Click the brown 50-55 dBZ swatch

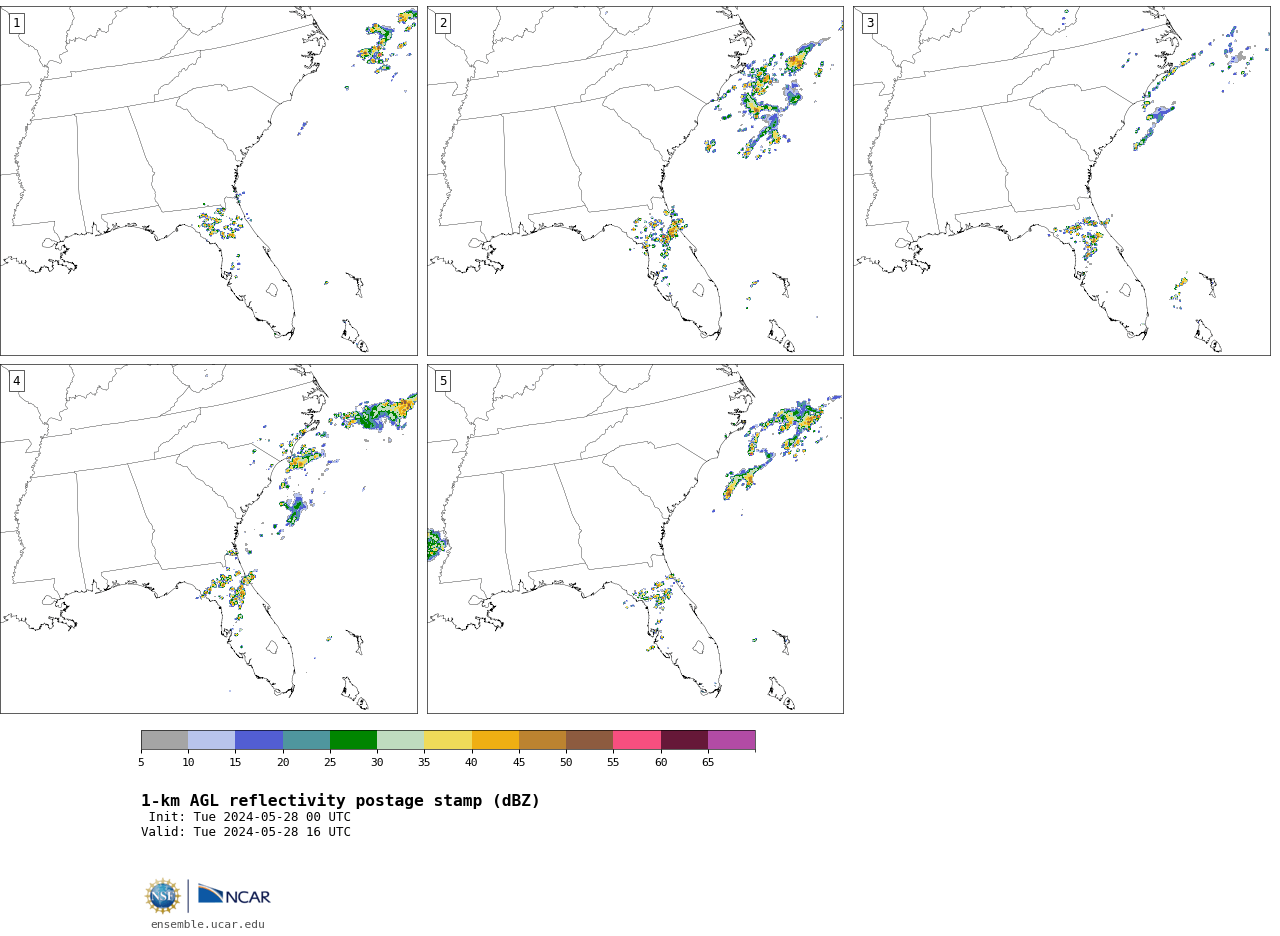pyautogui.click(x=590, y=740)
